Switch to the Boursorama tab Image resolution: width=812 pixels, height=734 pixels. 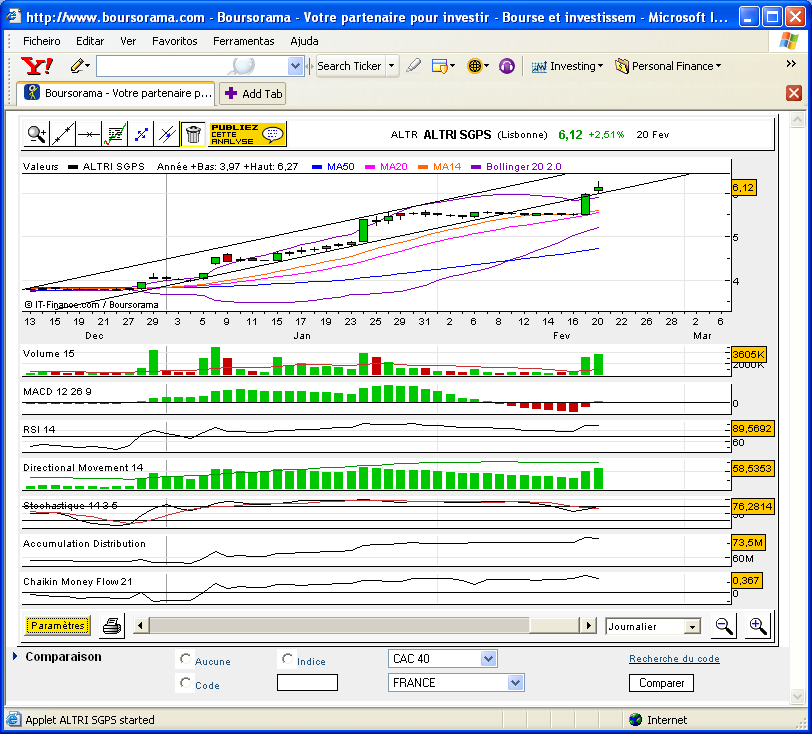point(117,93)
